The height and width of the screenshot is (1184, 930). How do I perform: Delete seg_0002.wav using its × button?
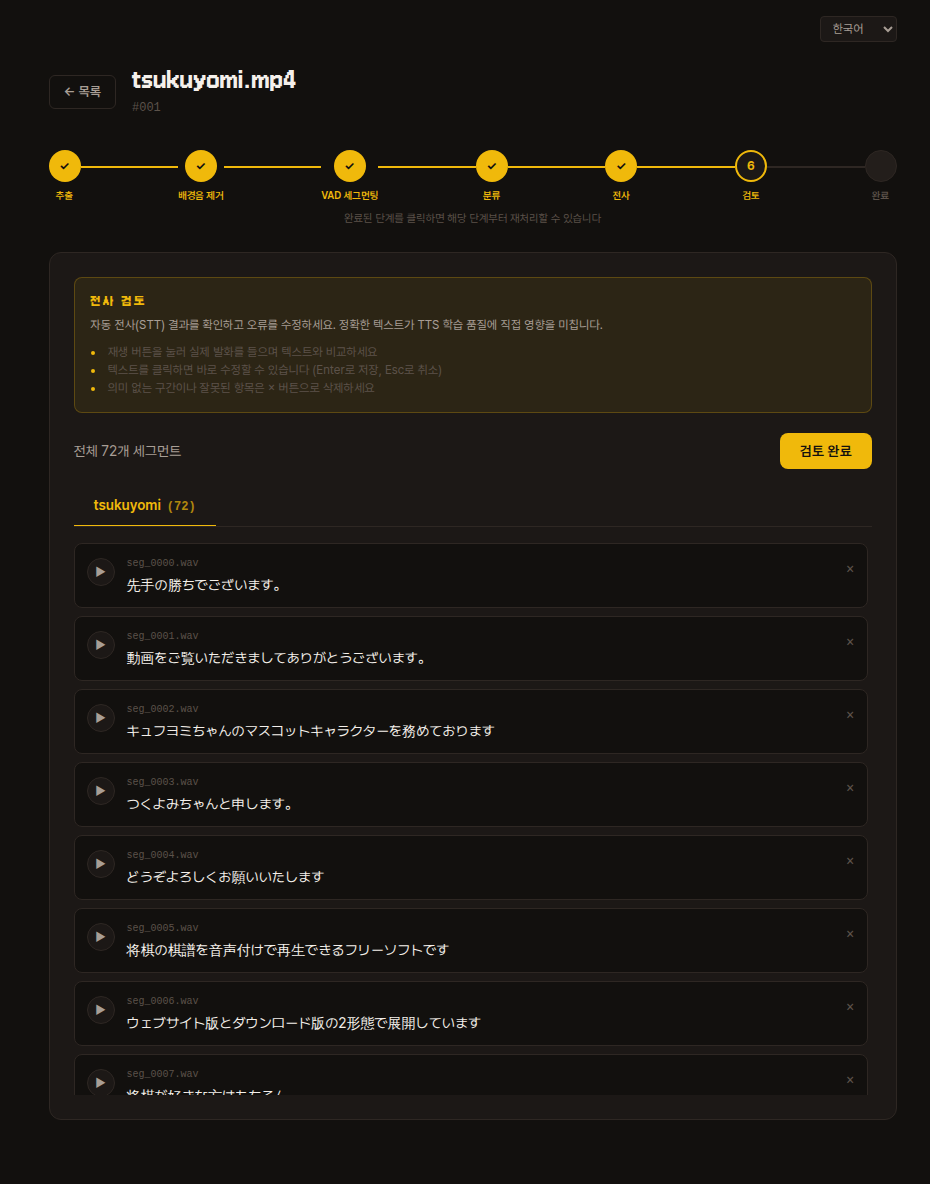[849, 714]
